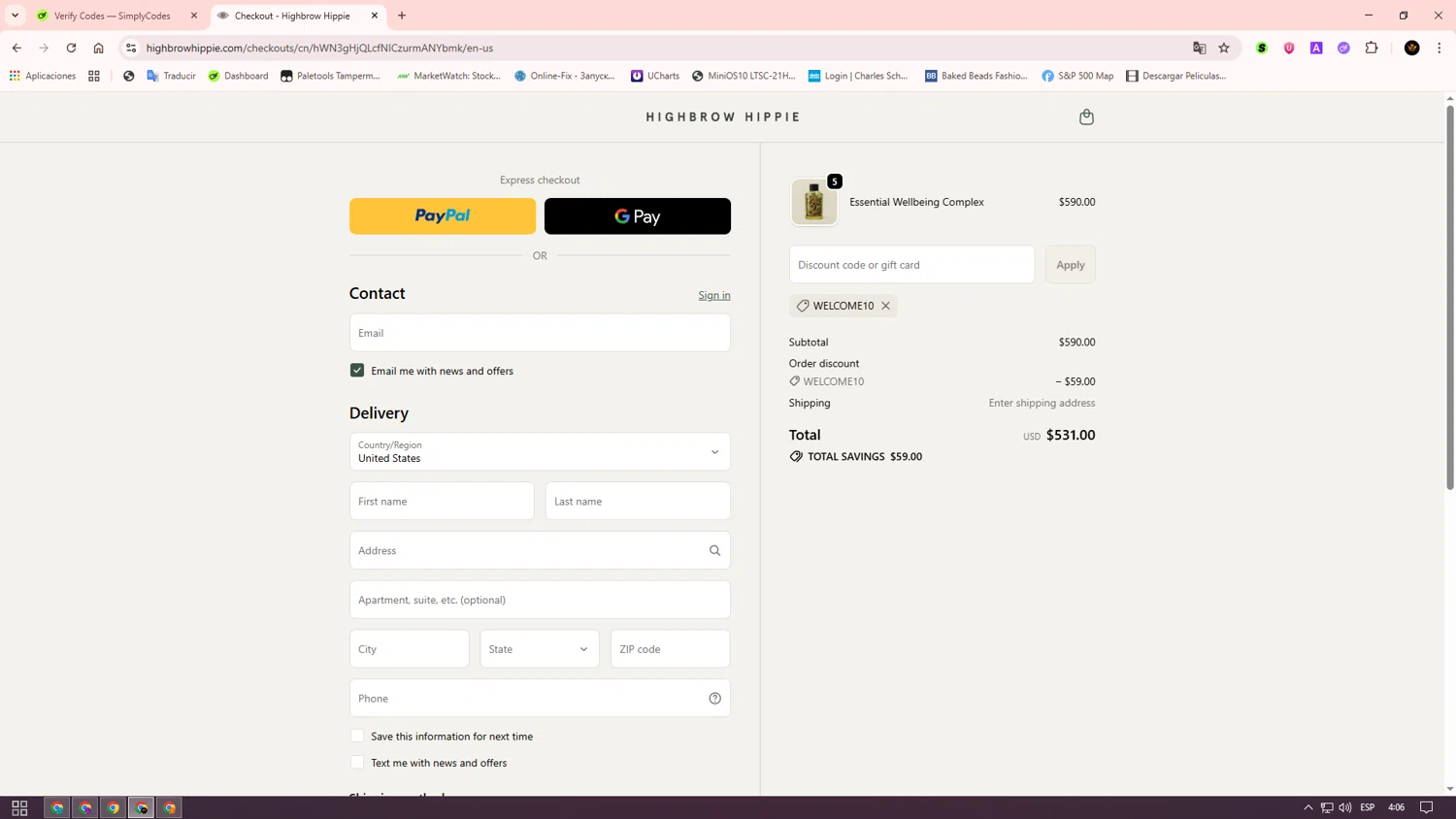This screenshot has height=819, width=1456.
Task: Enable Text me with news and offers
Action: [x=357, y=763]
